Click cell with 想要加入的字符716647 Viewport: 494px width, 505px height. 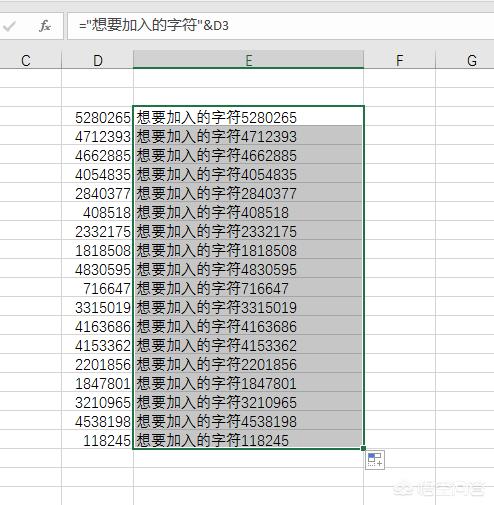click(x=248, y=287)
